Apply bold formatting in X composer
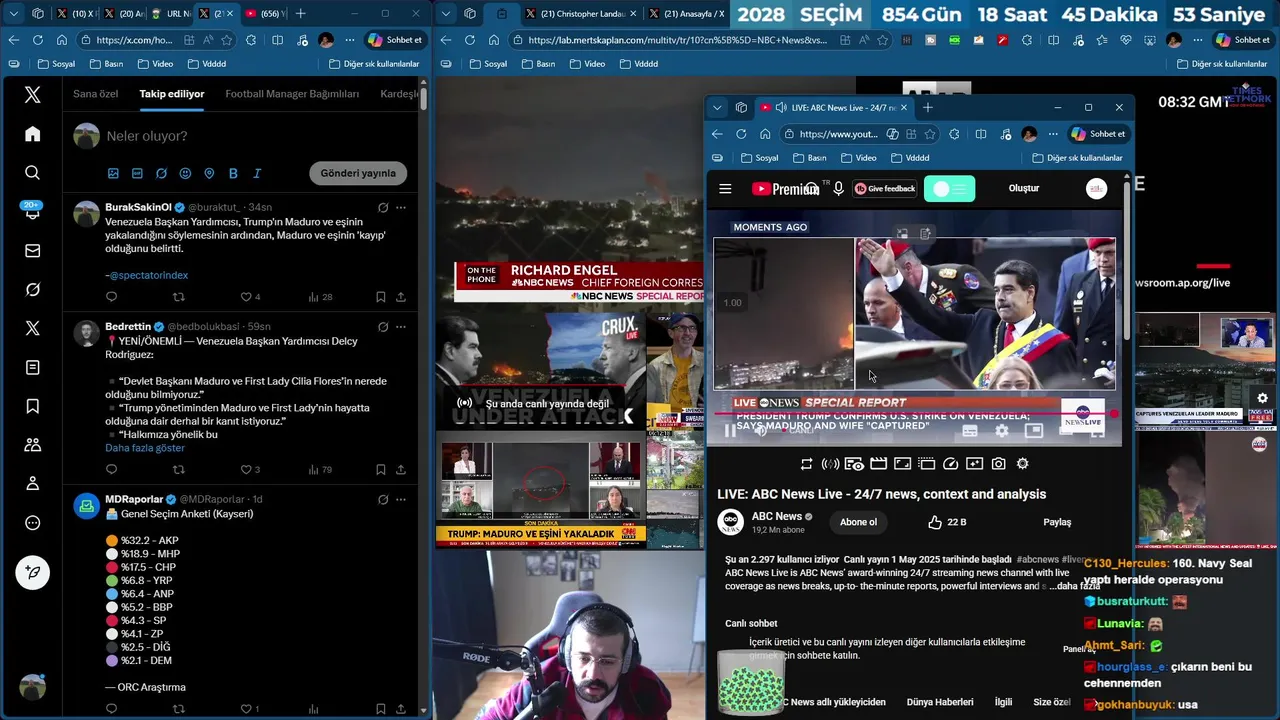 (x=233, y=173)
